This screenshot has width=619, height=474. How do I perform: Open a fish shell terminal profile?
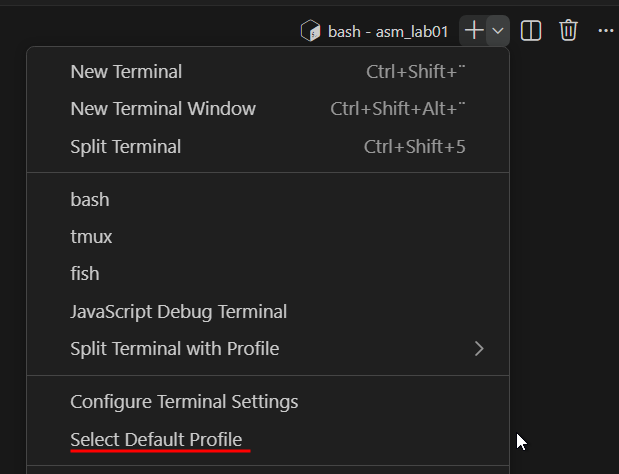coord(85,274)
